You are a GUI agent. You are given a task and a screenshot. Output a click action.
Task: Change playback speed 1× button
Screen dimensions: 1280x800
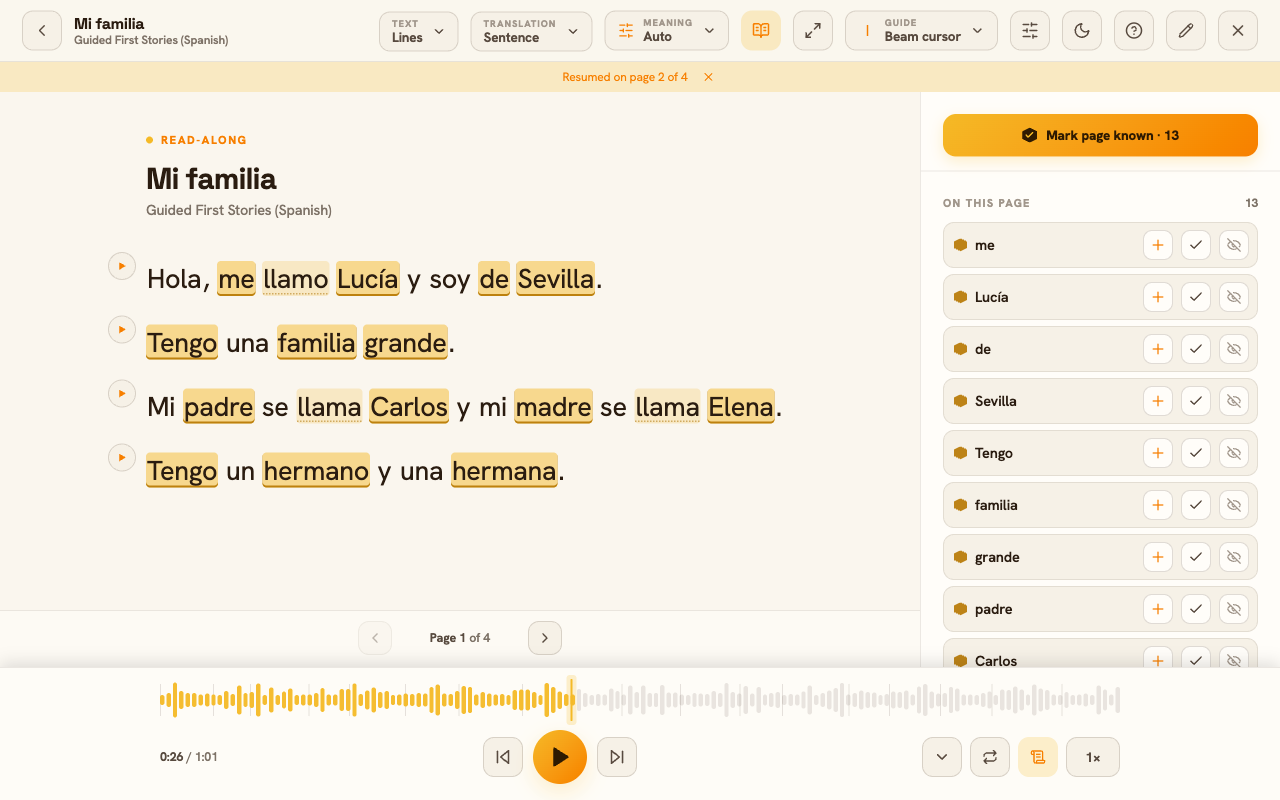pos(1093,757)
